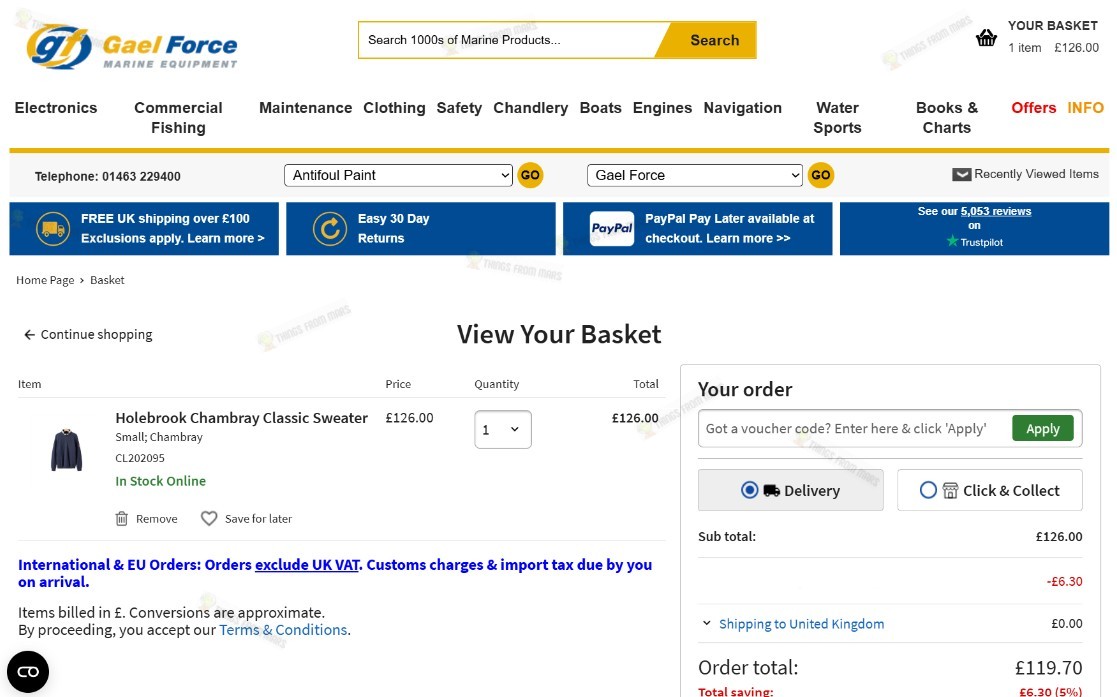Select the Click & Collect radio button
This screenshot has height=697, width=1117.
pyautogui.click(x=928, y=490)
